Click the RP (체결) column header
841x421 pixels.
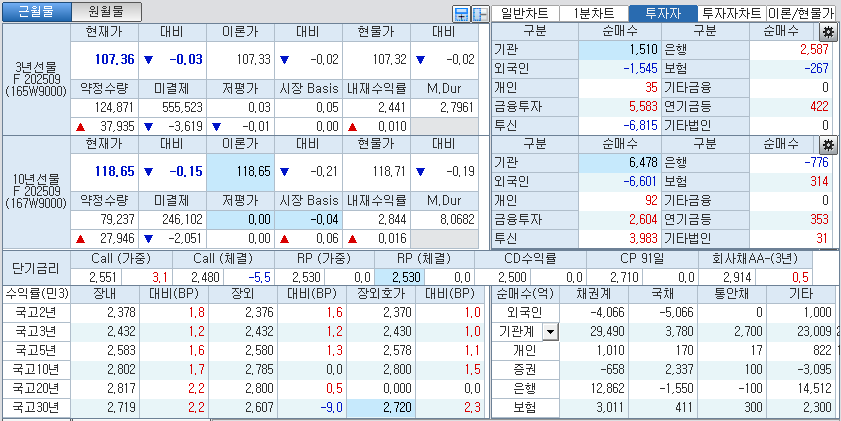[x=424, y=259]
